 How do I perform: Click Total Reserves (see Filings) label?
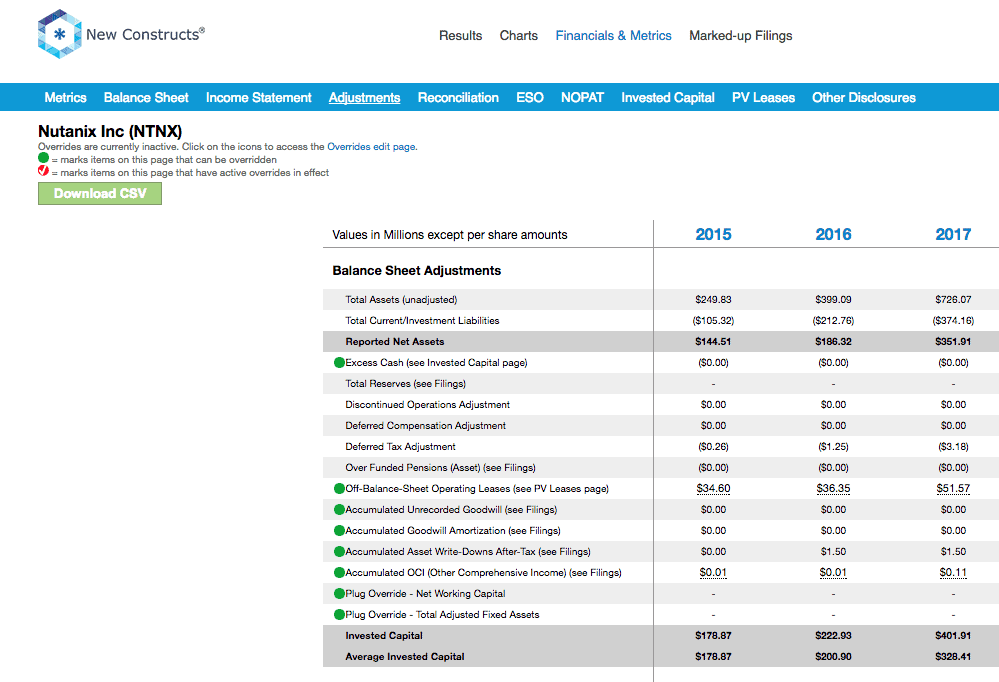click(406, 384)
